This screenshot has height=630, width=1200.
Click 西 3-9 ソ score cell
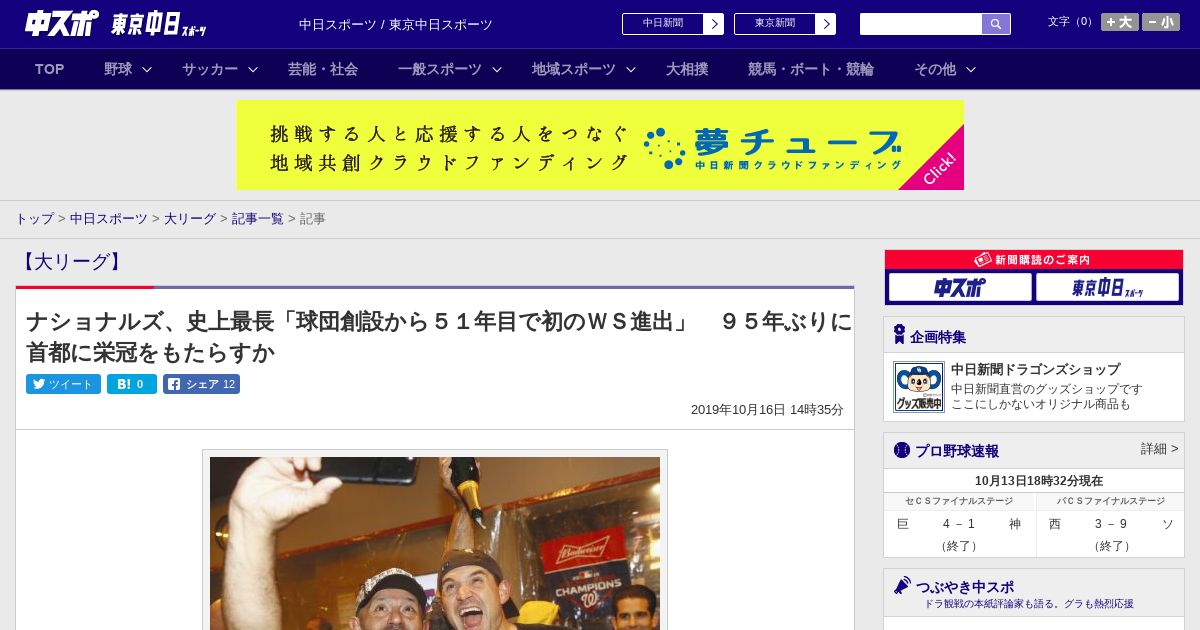pyautogui.click(x=1111, y=534)
